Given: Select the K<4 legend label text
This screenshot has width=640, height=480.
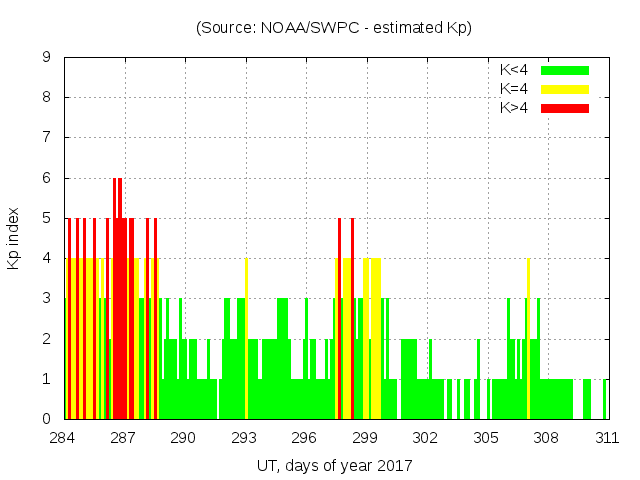Looking at the screenshot, I should (x=514, y=70).
